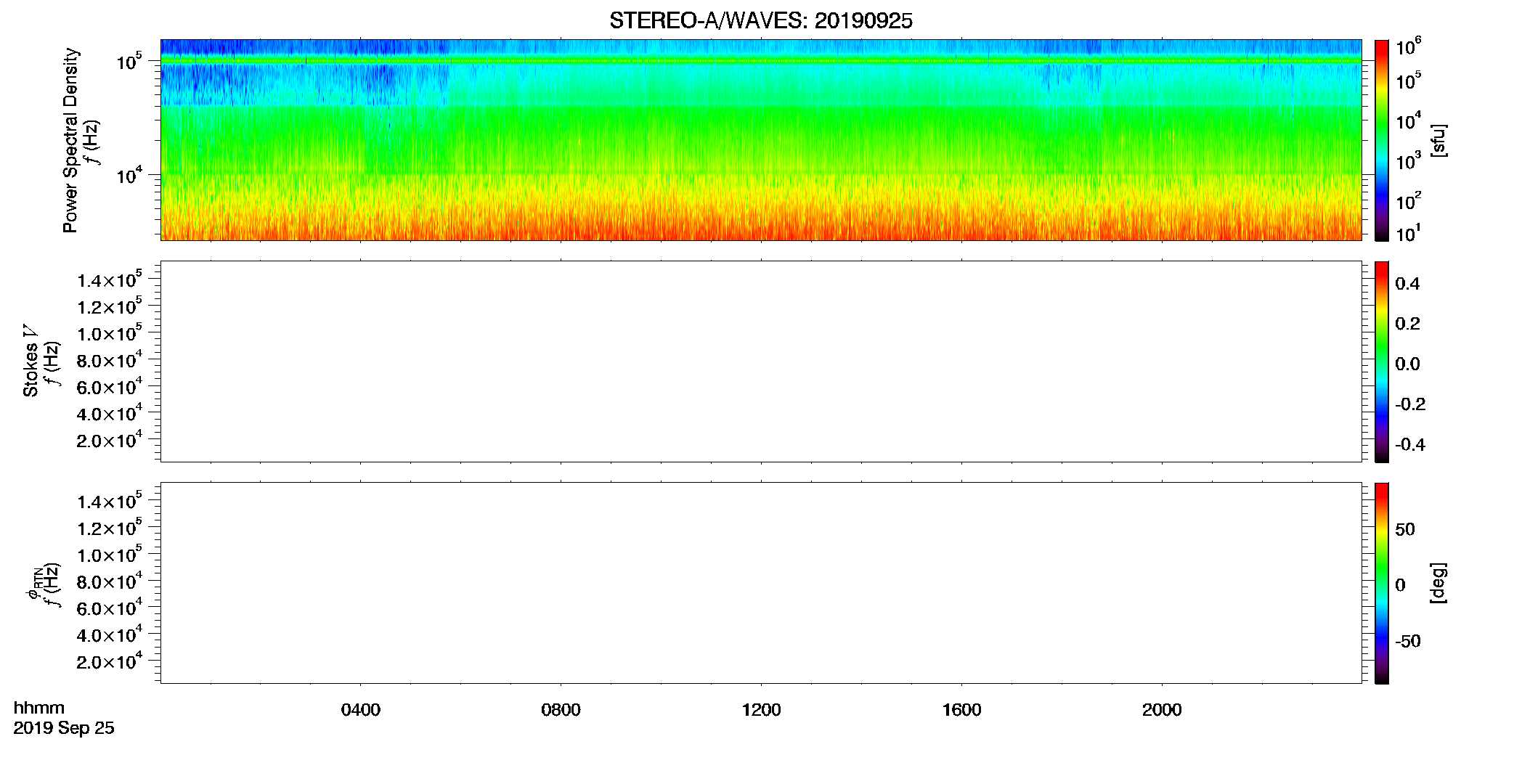Click the 0800 time axis label
This screenshot has height=784, width=1522.
pos(561,710)
